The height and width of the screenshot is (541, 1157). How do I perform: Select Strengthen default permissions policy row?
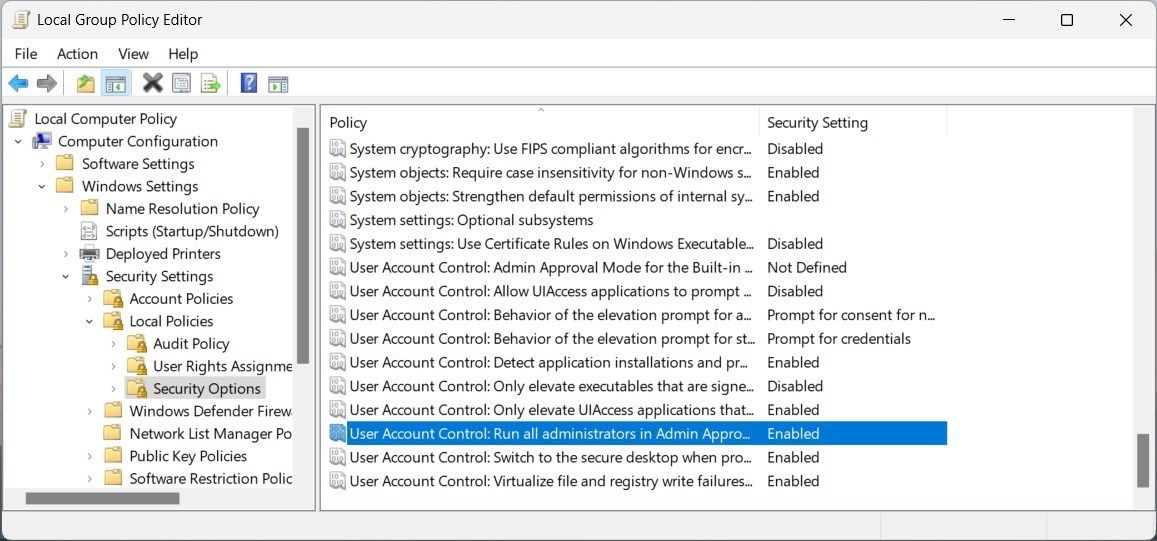(637, 196)
